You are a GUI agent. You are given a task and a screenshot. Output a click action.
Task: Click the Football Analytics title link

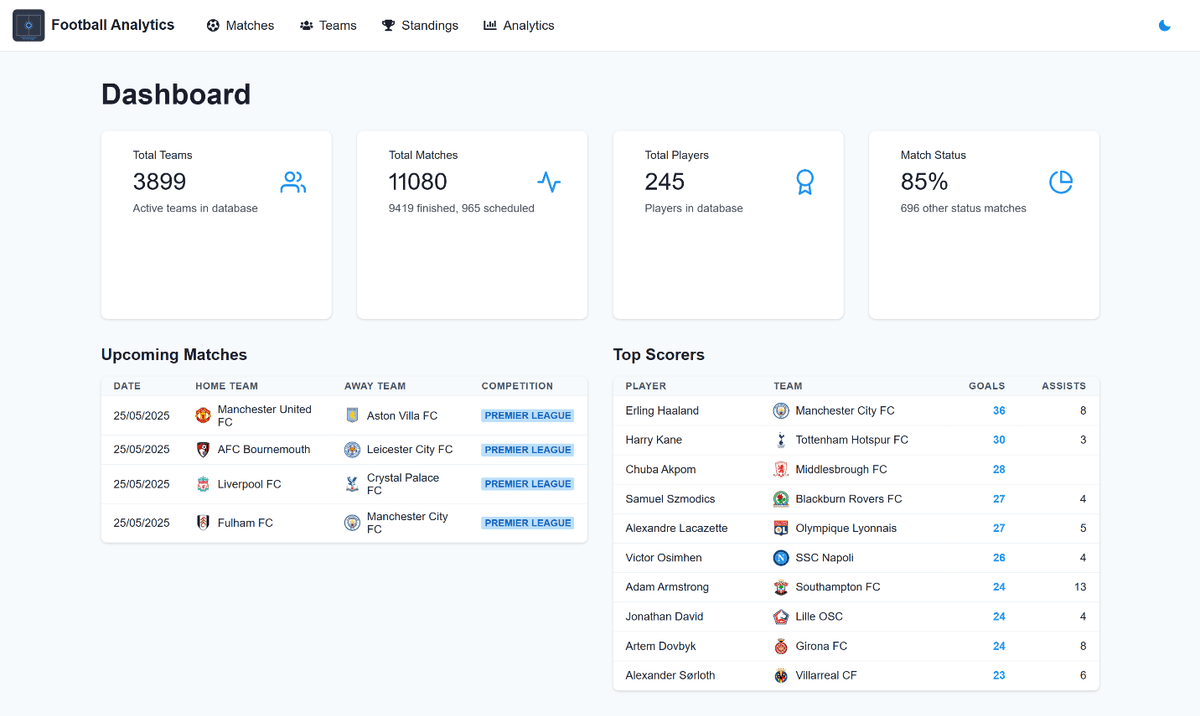113,25
